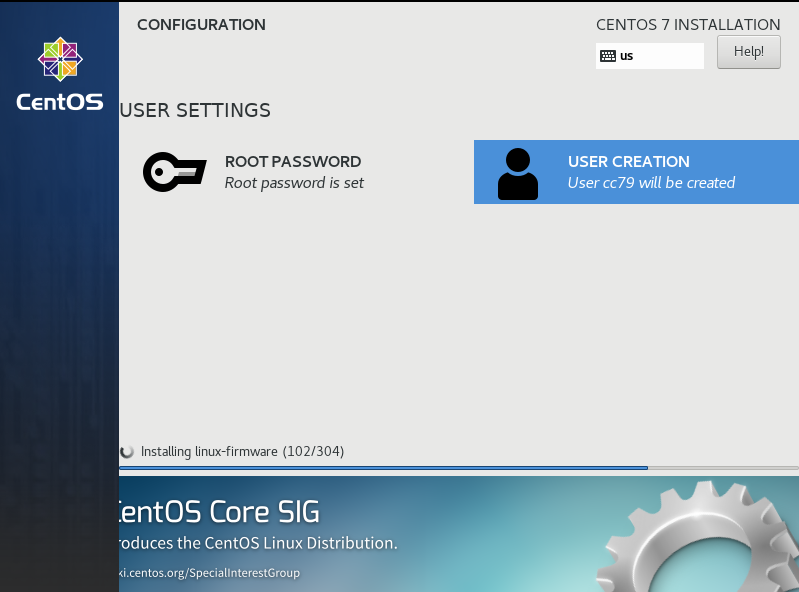Click the CentOS Core SIG banner heading
Image resolution: width=799 pixels, height=592 pixels.
(219, 512)
